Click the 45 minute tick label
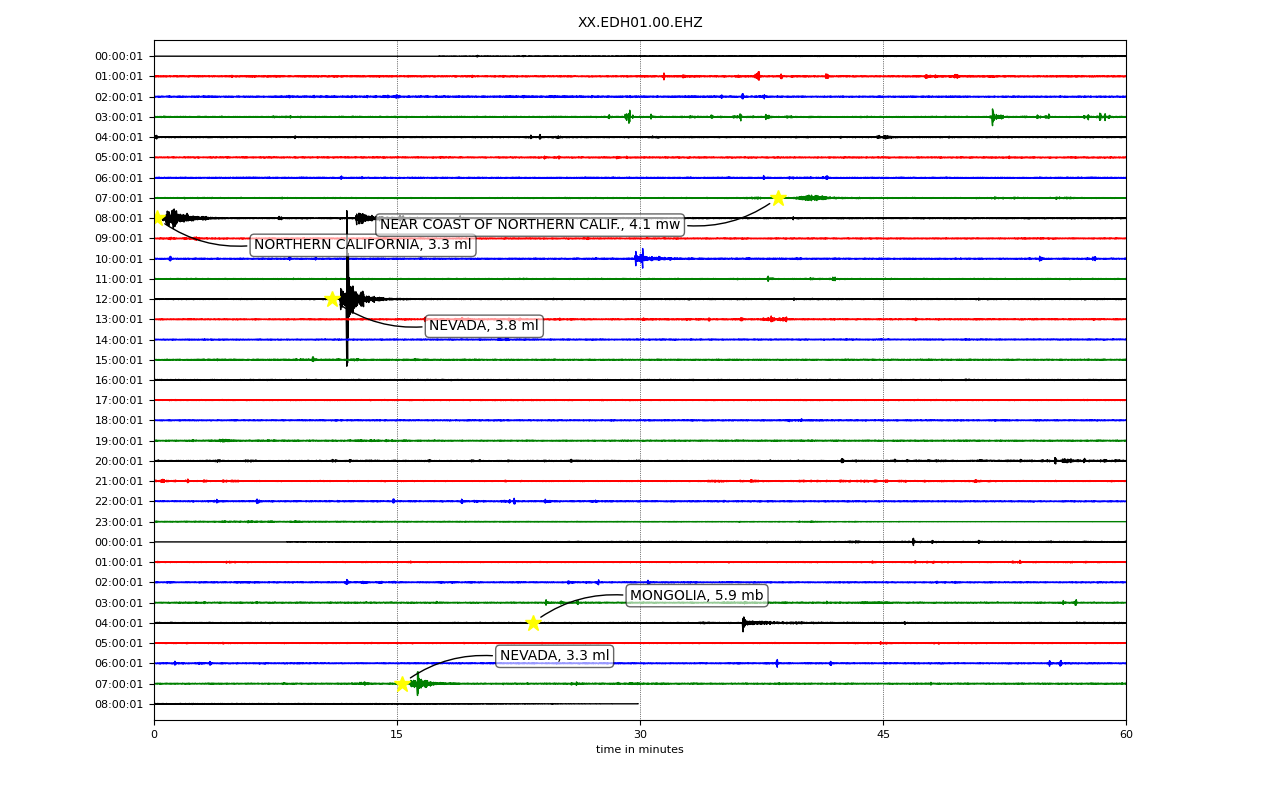1280x800 pixels. point(883,735)
